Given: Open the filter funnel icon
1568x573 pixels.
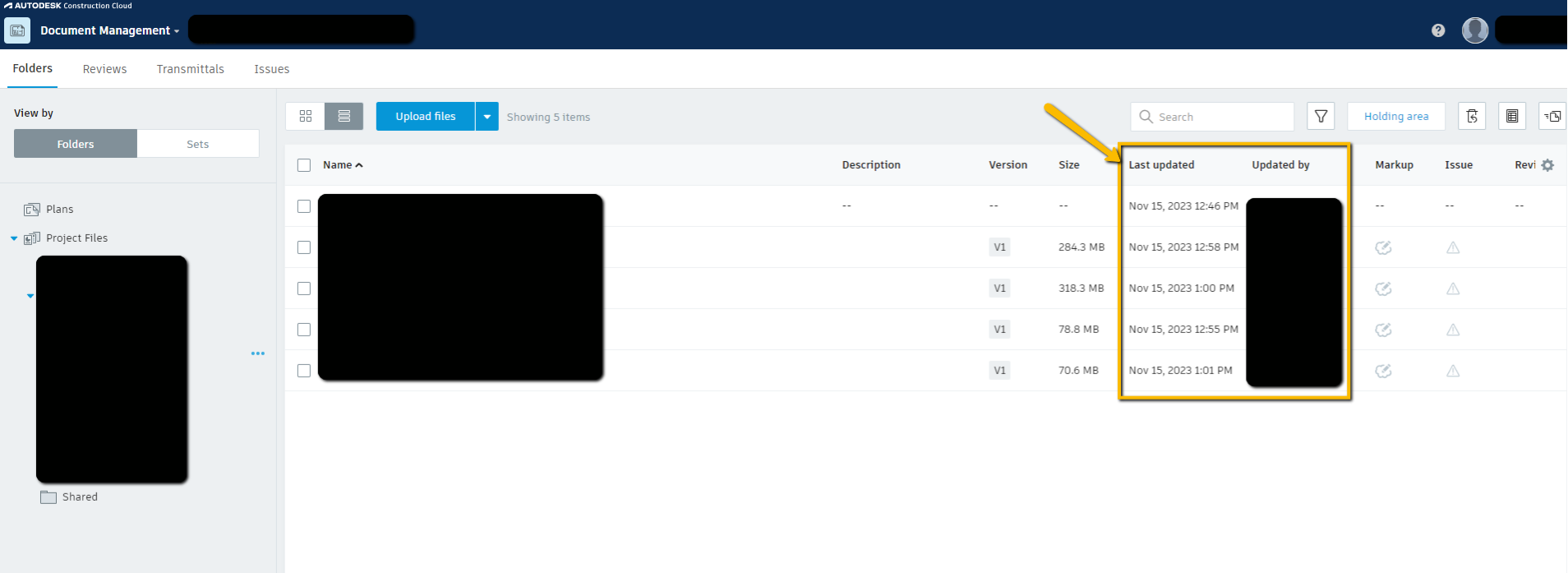Looking at the screenshot, I should click(1321, 117).
